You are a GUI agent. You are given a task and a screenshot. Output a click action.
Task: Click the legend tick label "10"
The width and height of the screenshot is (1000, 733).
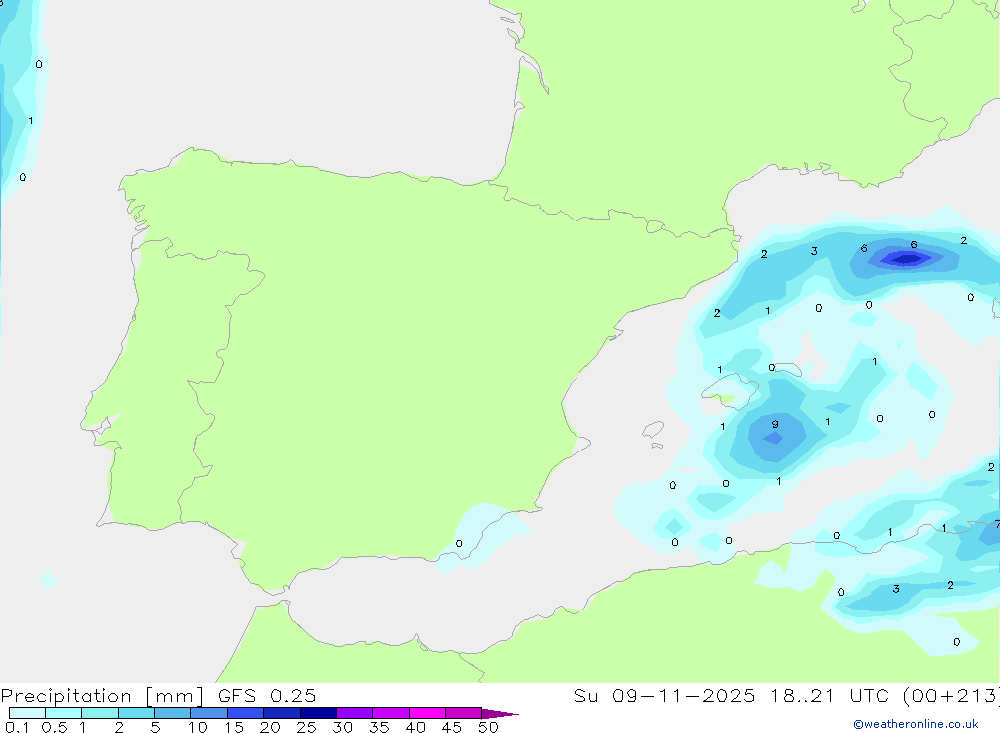tap(198, 727)
